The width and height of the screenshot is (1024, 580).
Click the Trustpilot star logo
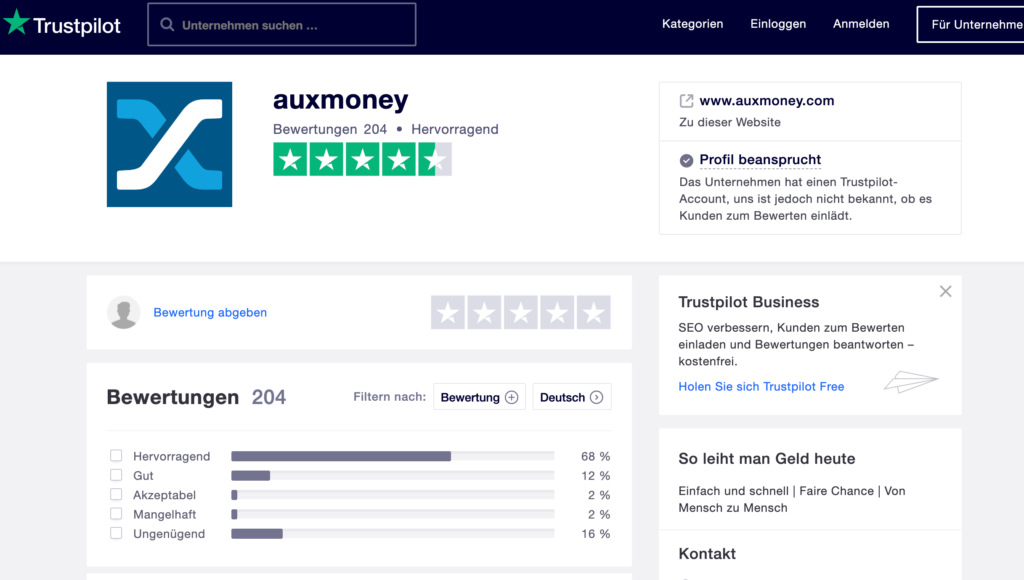tap(16, 23)
